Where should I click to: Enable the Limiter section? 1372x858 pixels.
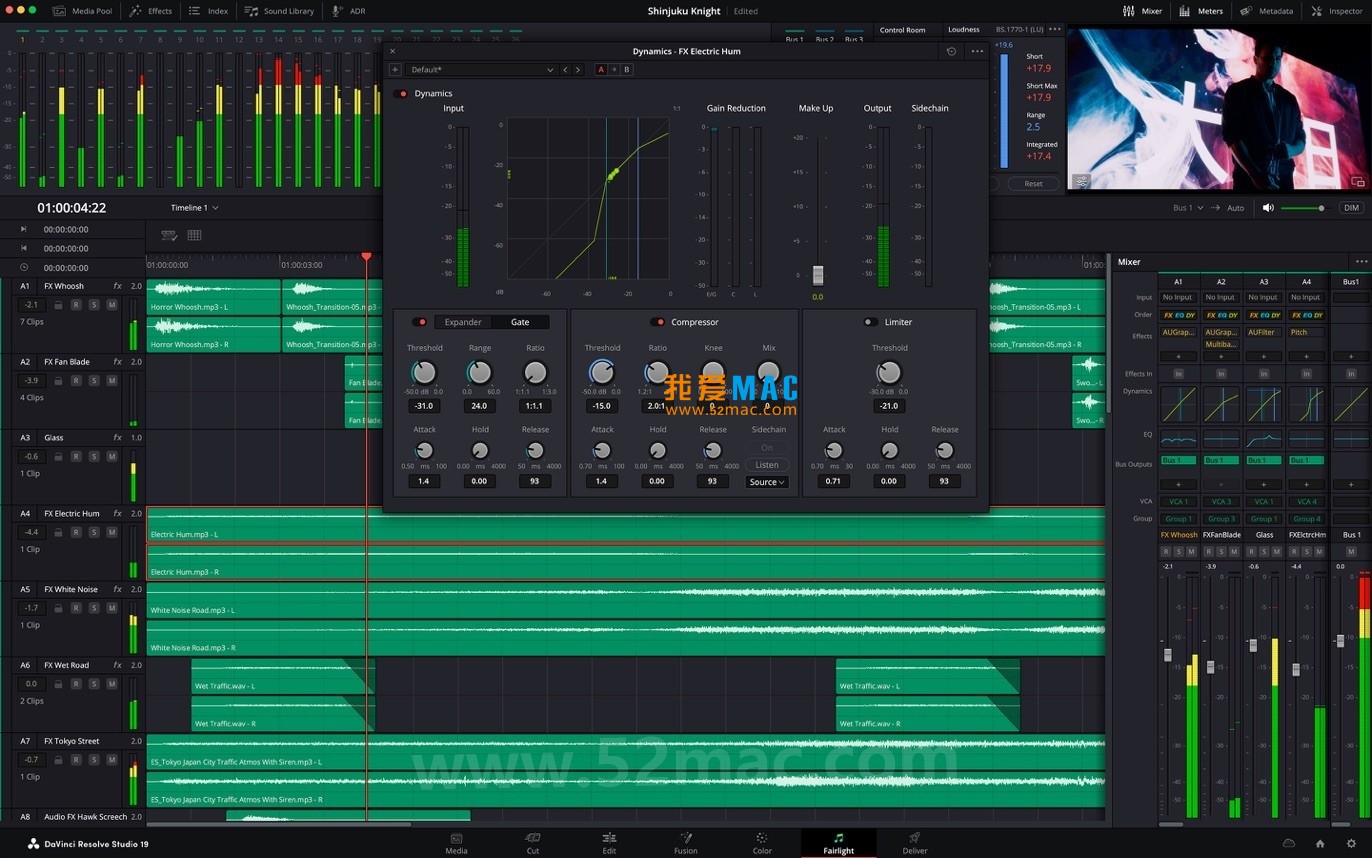(x=868, y=322)
